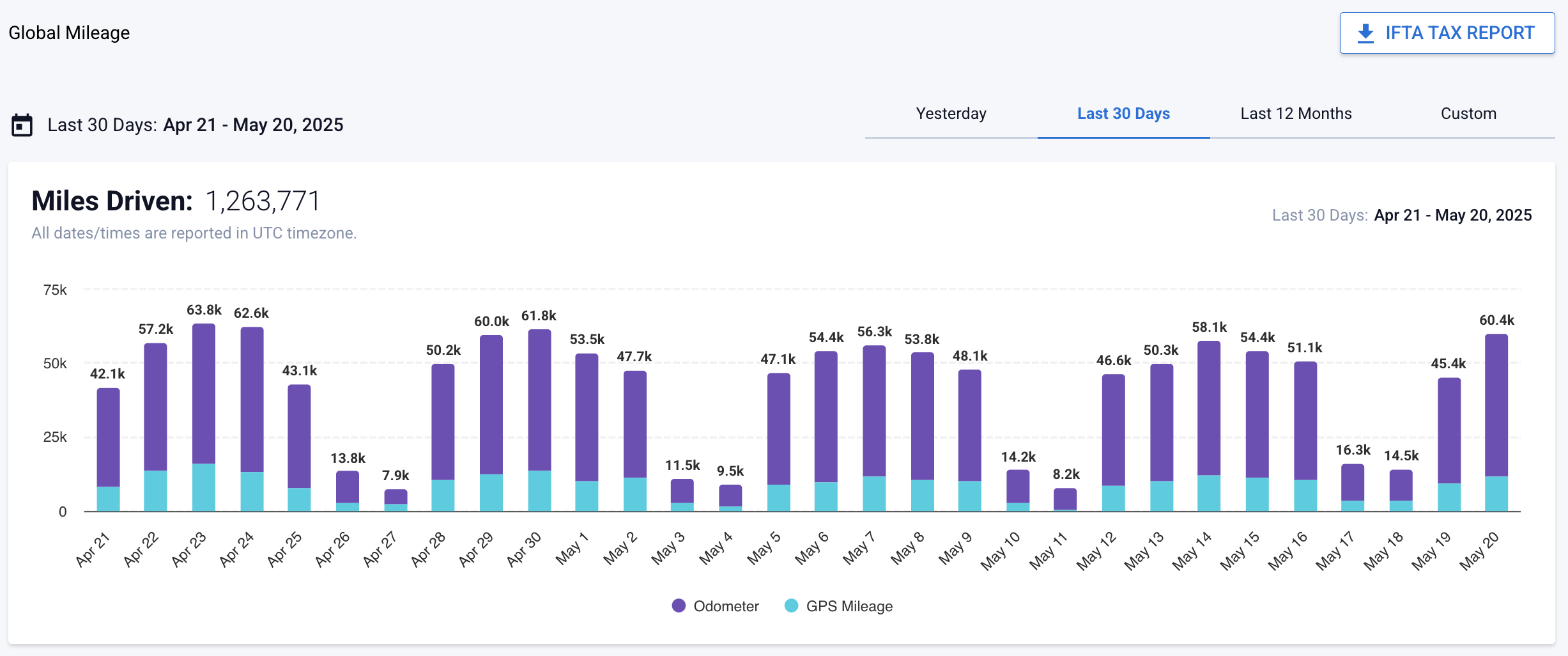Viewport: 1568px width, 656px height.
Task: Switch to the Yesterday tab
Action: (951, 114)
